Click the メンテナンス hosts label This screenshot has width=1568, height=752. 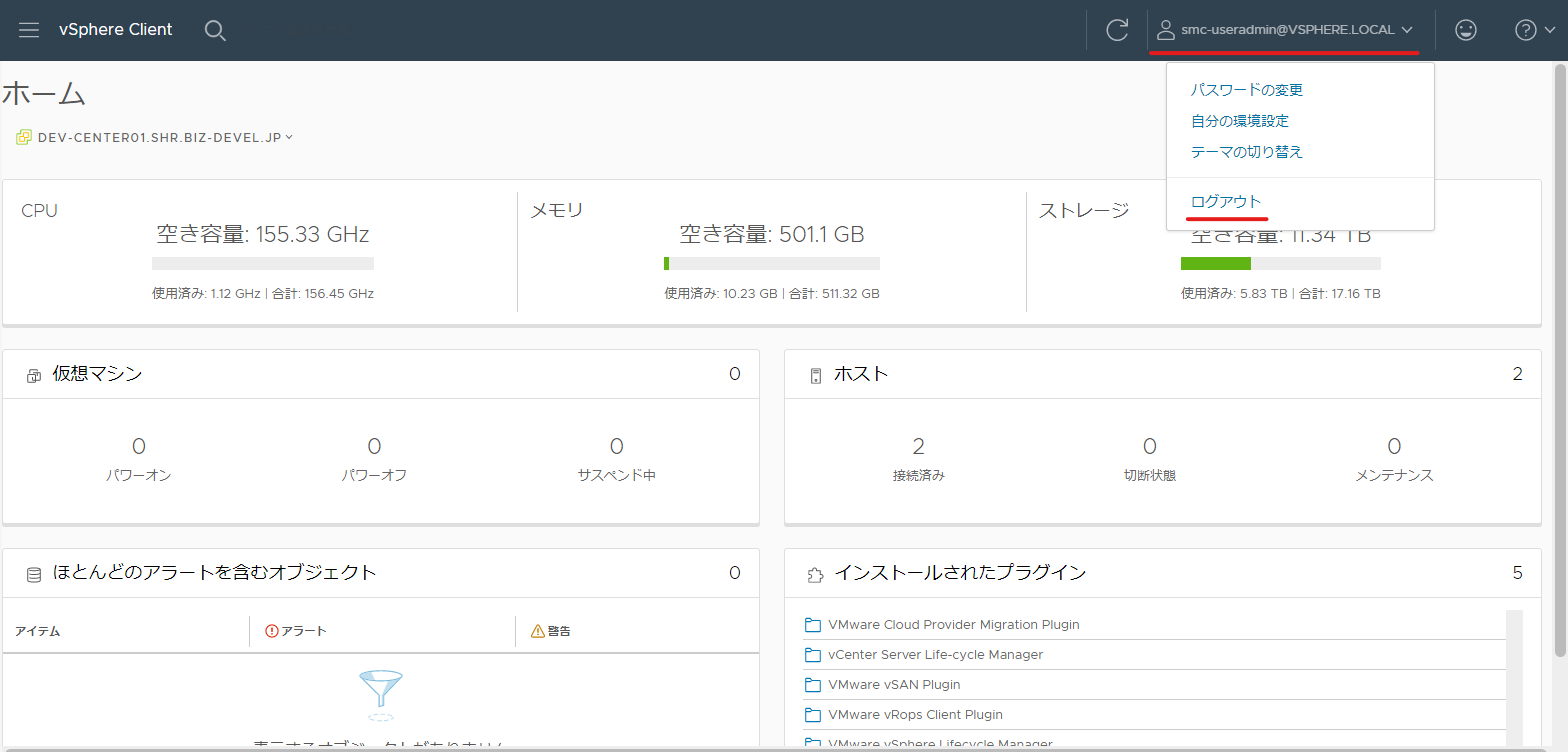(x=1394, y=476)
